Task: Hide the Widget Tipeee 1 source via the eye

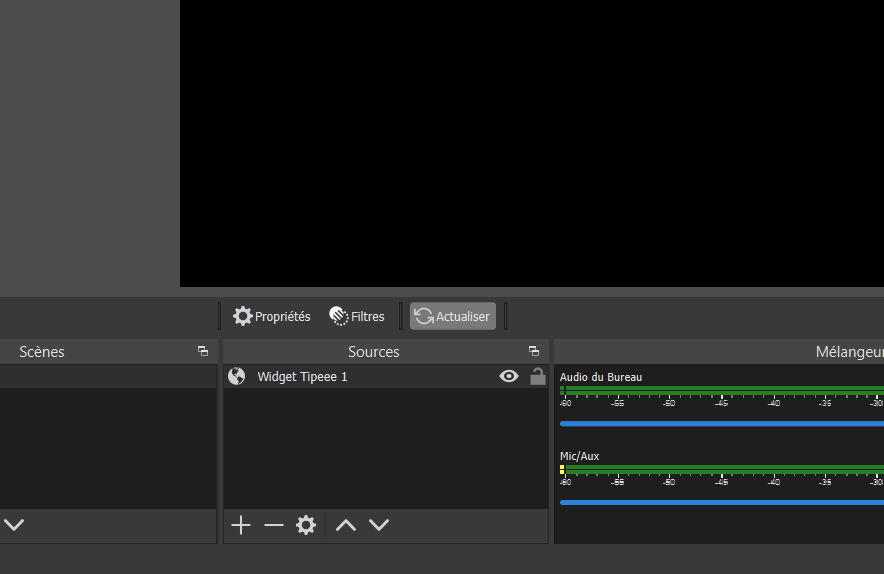Action: tap(509, 377)
